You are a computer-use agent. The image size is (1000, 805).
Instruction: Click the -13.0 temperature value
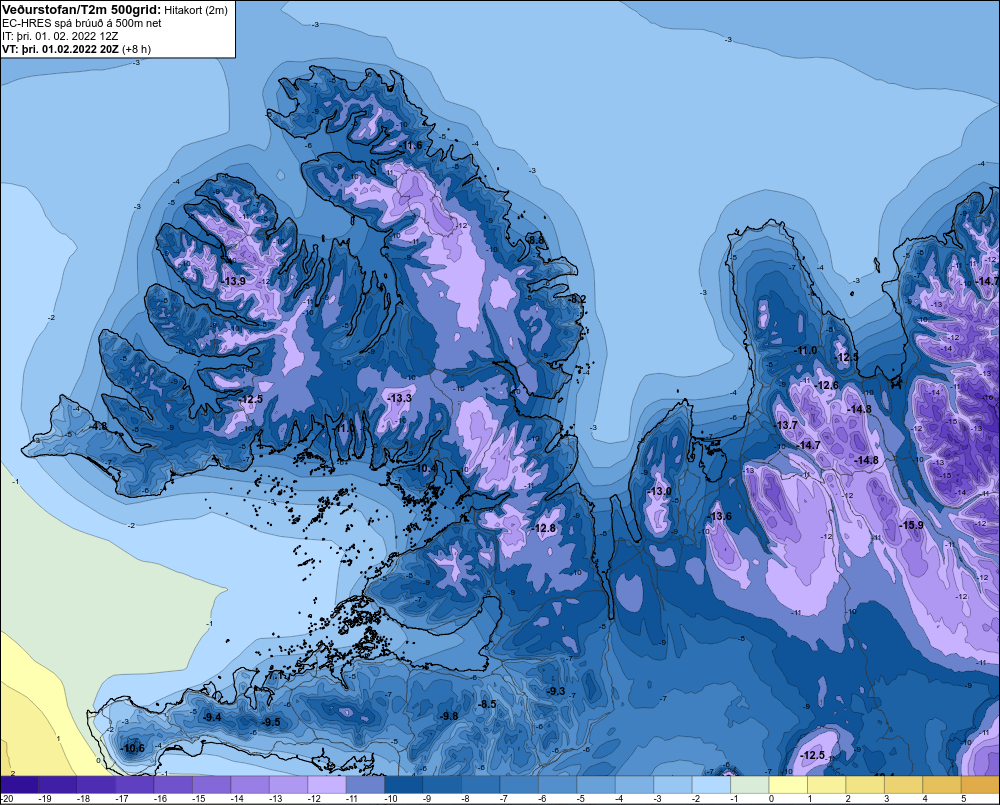coord(659,491)
